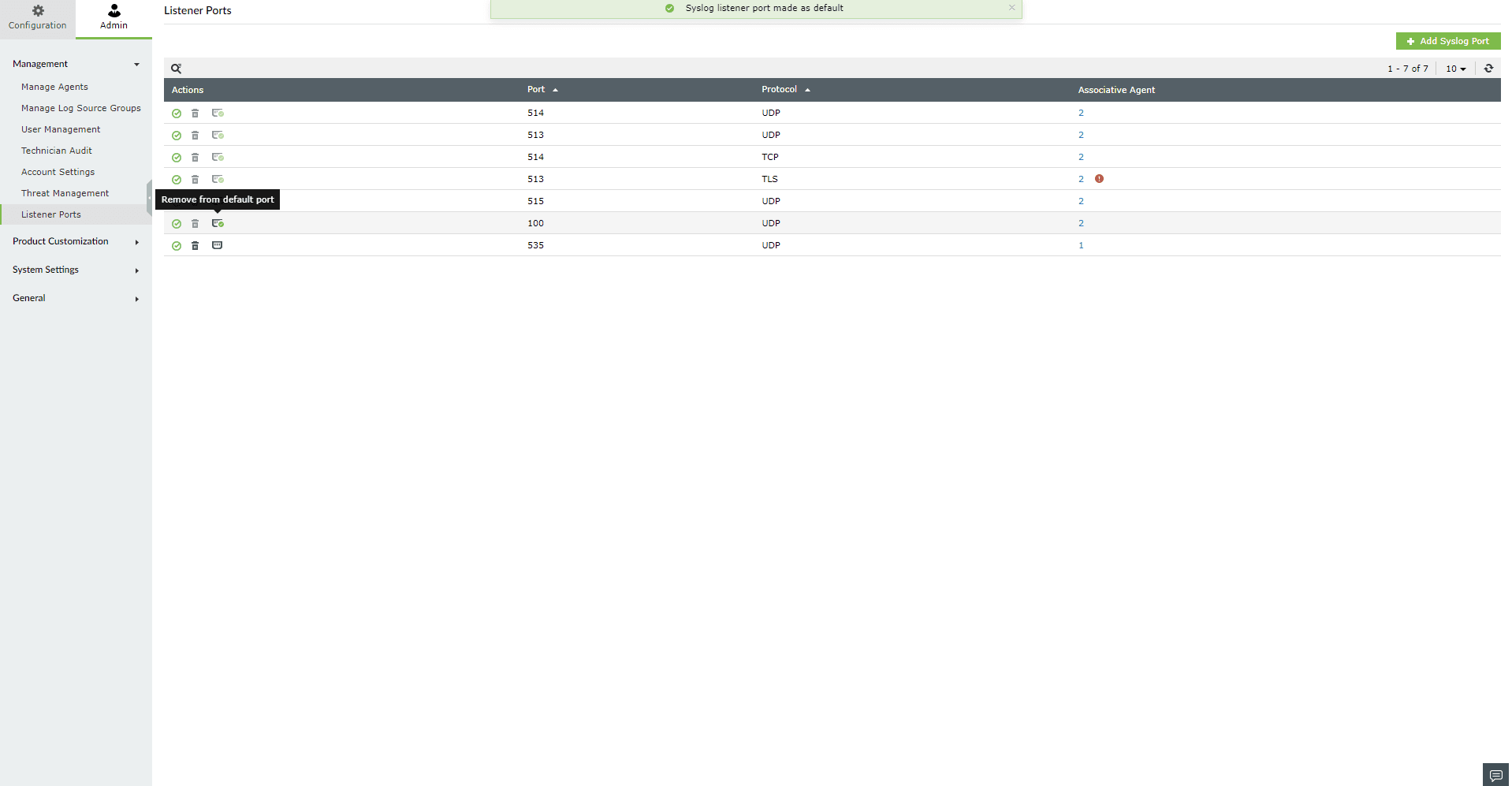Make port 535 the default port
The image size is (1512, 786).
tap(218, 245)
